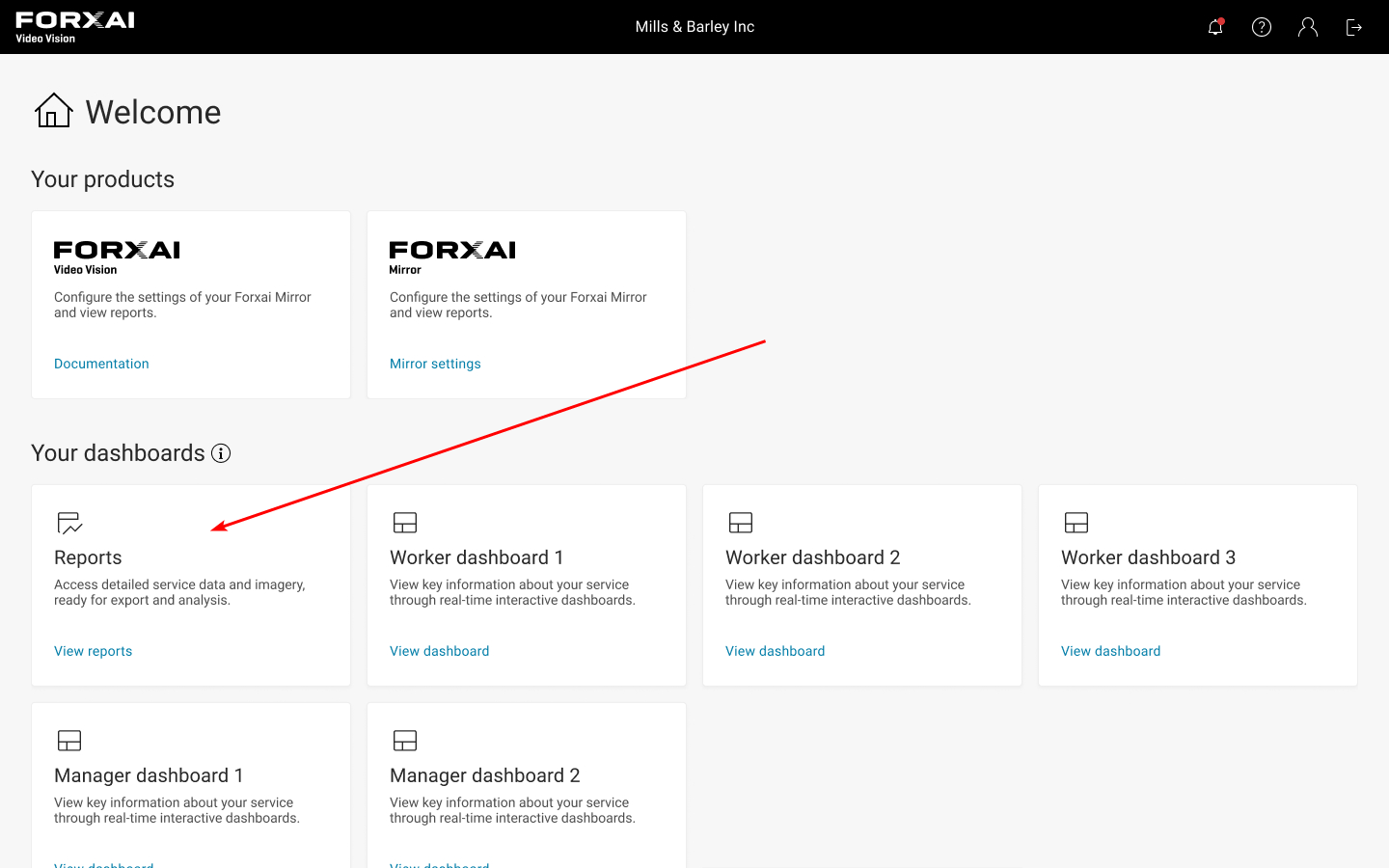The width and height of the screenshot is (1389, 868).
Task: Click the Worker dashboard 1 description text
Action: pyautogui.click(x=512, y=592)
